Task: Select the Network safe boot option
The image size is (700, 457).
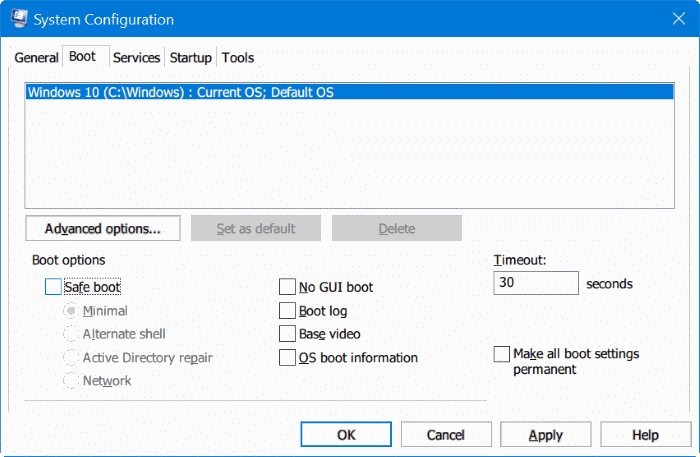Action: click(71, 381)
